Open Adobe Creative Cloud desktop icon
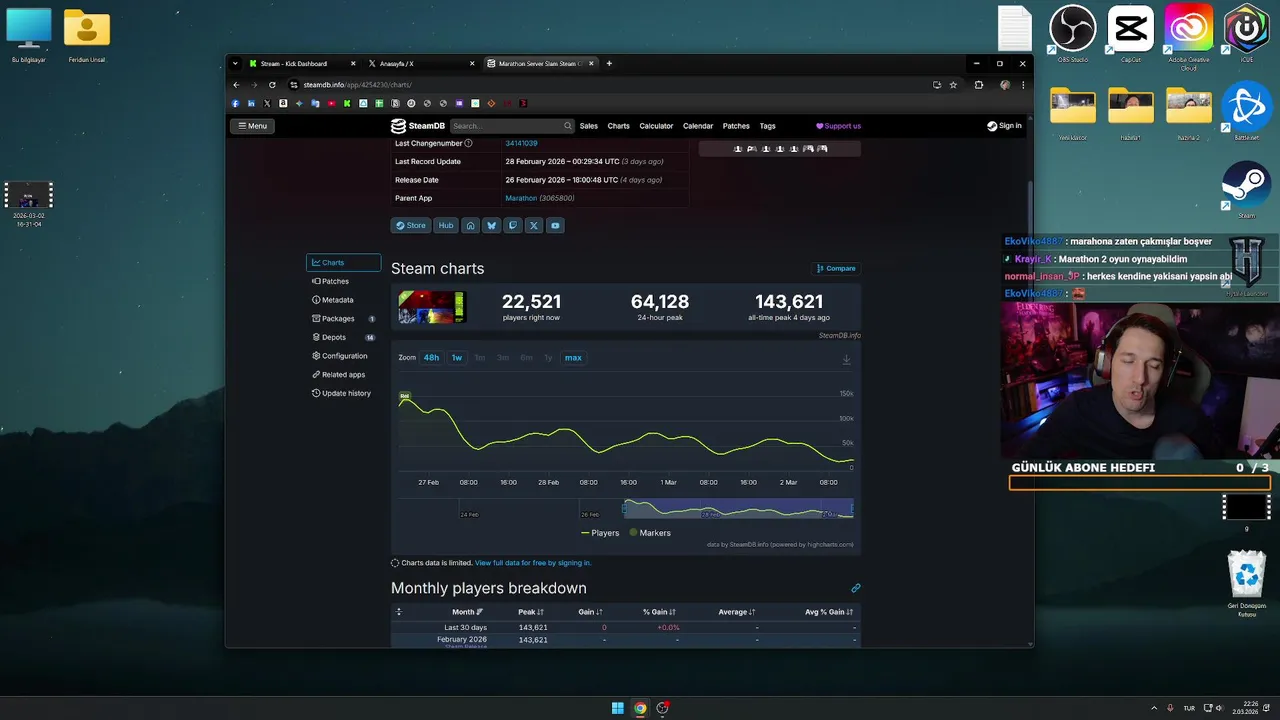Screen dimensions: 1280x720 (x=1188, y=38)
